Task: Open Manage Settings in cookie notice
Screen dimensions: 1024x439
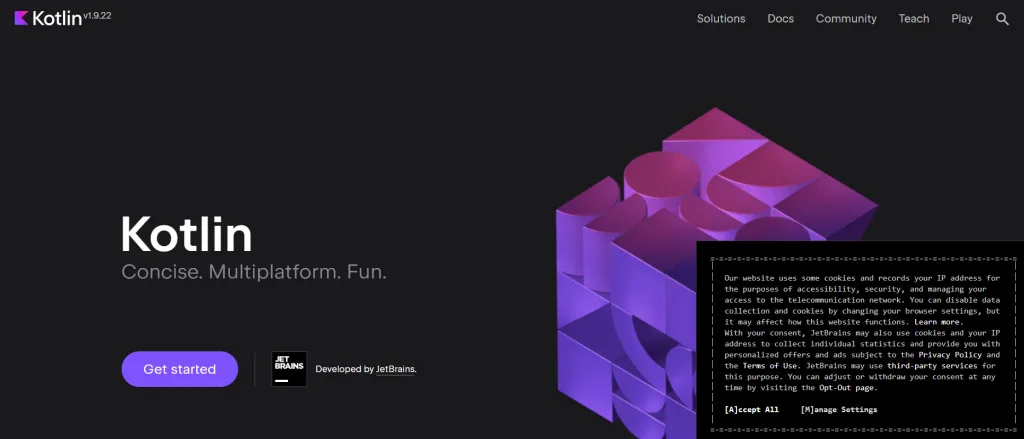Action: [839, 410]
